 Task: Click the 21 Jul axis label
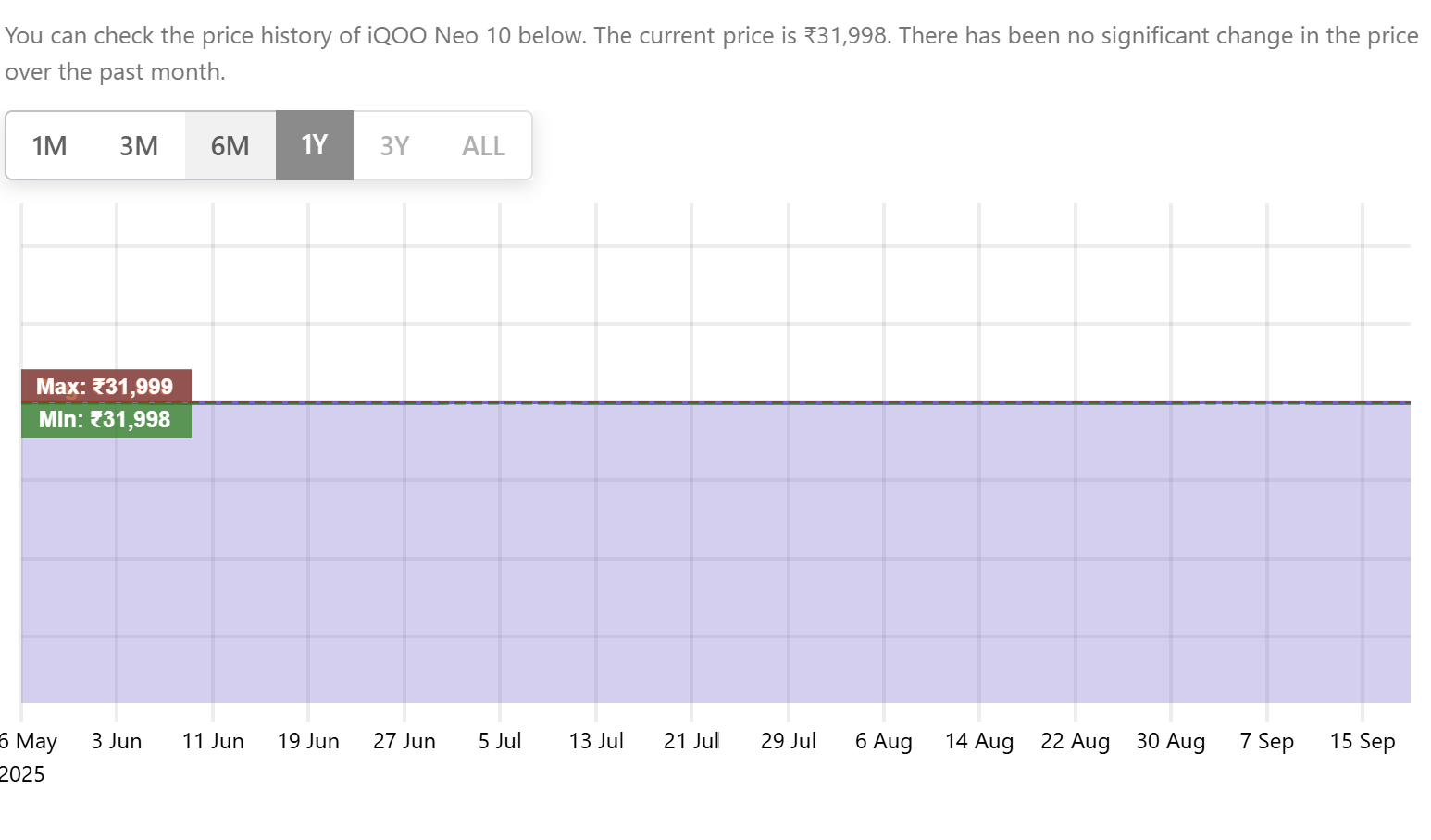(691, 741)
